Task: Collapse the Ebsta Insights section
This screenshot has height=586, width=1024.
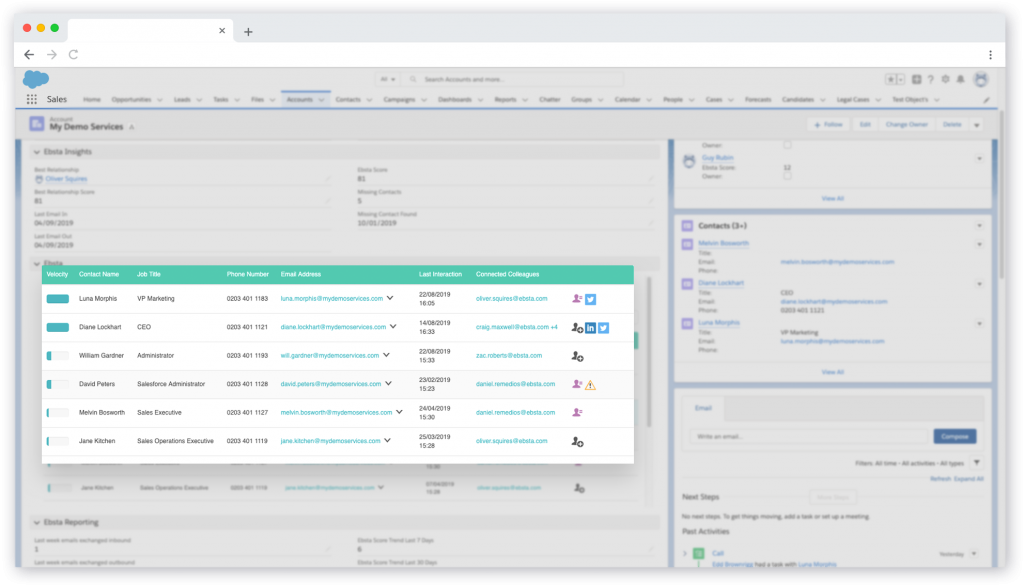Action: pyautogui.click(x=38, y=152)
